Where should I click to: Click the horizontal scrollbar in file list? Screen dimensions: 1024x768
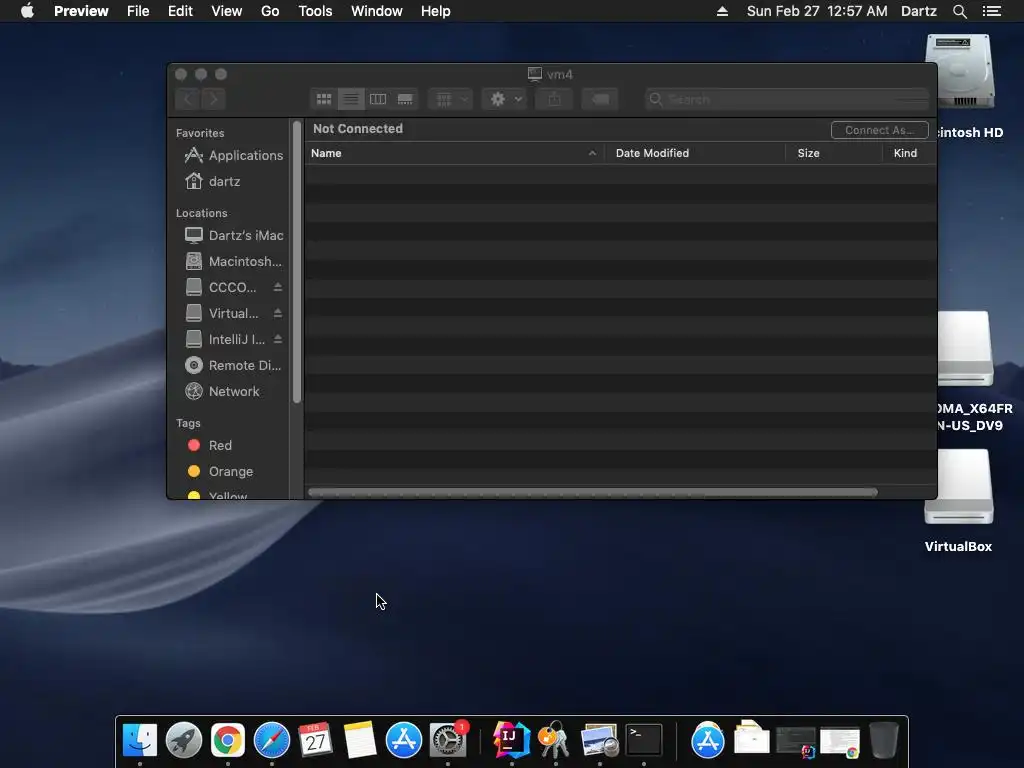(x=593, y=492)
